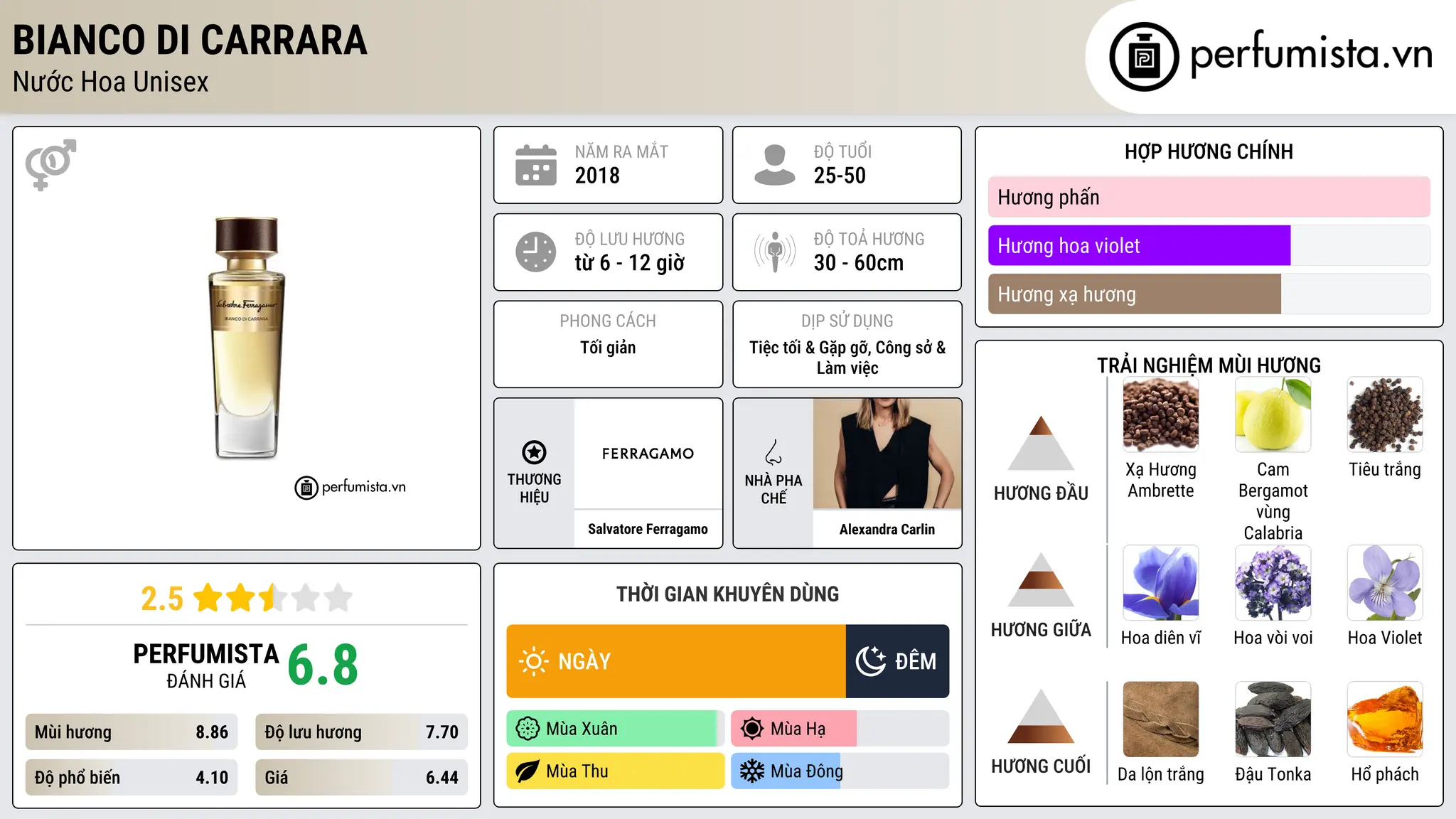
Task: Click the star badge icon above Thương hiệu
Action: point(535,452)
